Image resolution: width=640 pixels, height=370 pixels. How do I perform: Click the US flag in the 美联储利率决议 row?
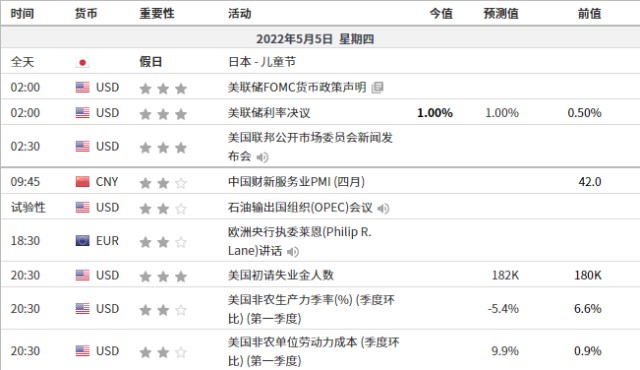pyautogui.click(x=82, y=113)
